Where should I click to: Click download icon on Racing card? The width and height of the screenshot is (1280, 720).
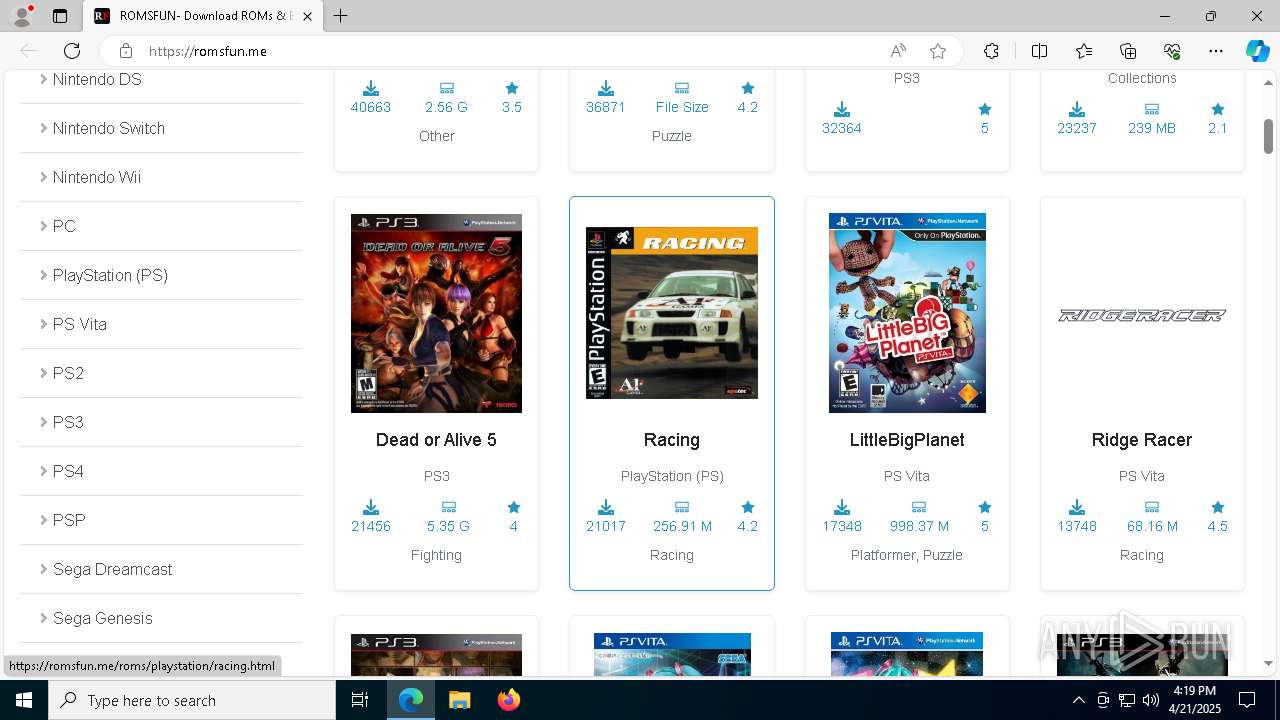tap(606, 507)
